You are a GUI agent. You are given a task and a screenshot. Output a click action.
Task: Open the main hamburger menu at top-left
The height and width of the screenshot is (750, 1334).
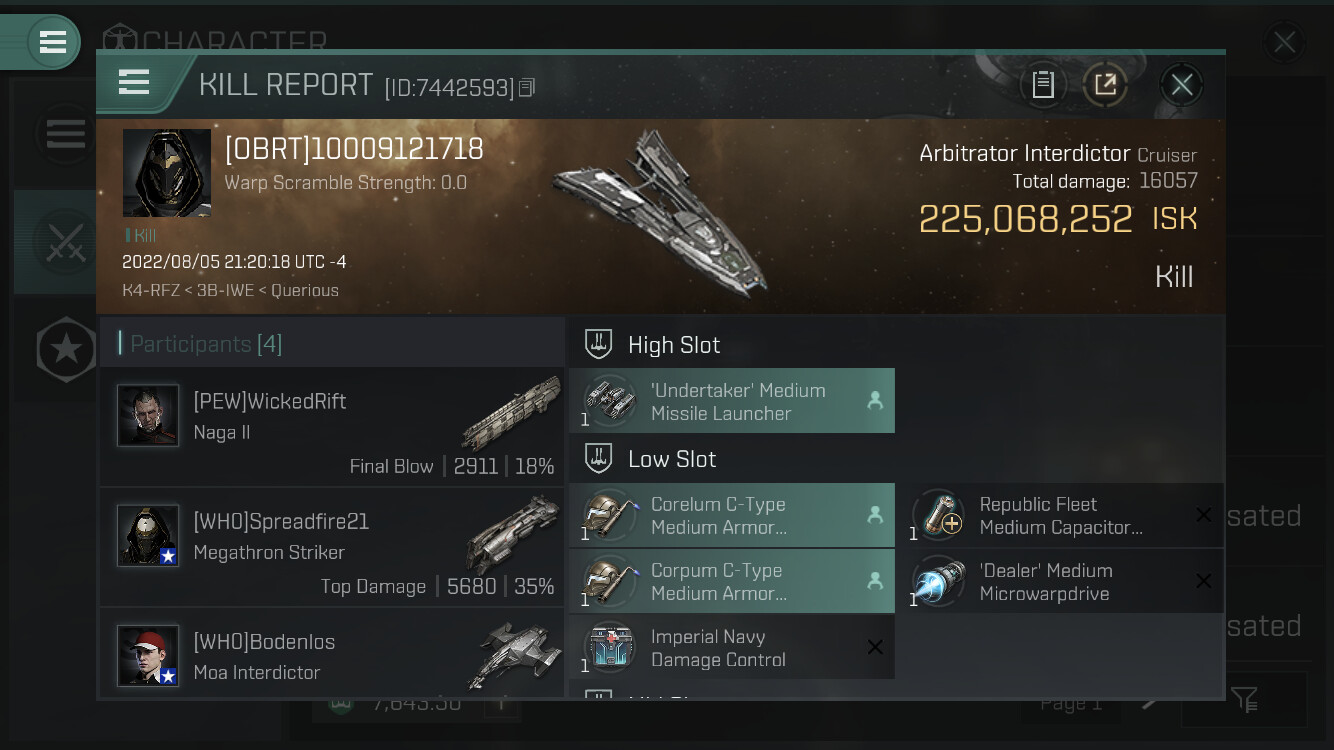(53, 42)
